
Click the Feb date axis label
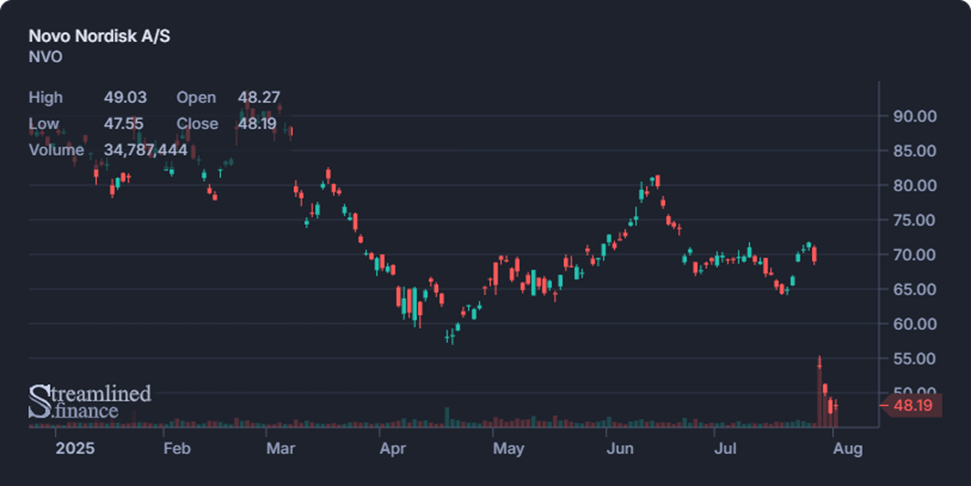click(177, 448)
